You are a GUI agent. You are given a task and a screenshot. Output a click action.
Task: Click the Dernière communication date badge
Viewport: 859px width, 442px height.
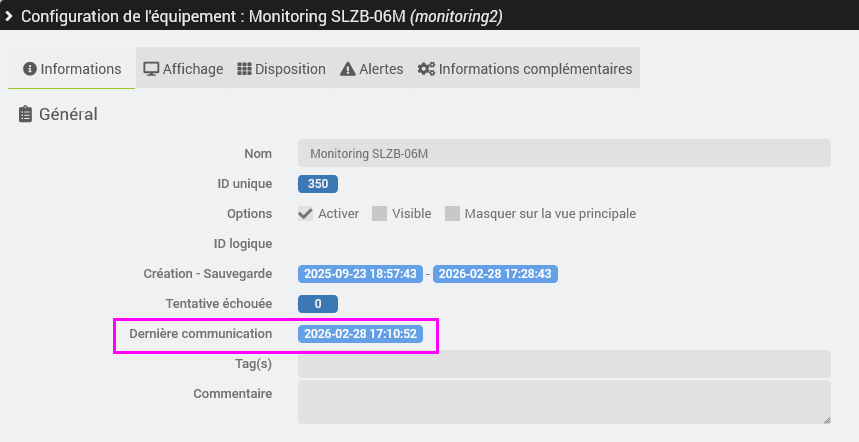coord(360,334)
